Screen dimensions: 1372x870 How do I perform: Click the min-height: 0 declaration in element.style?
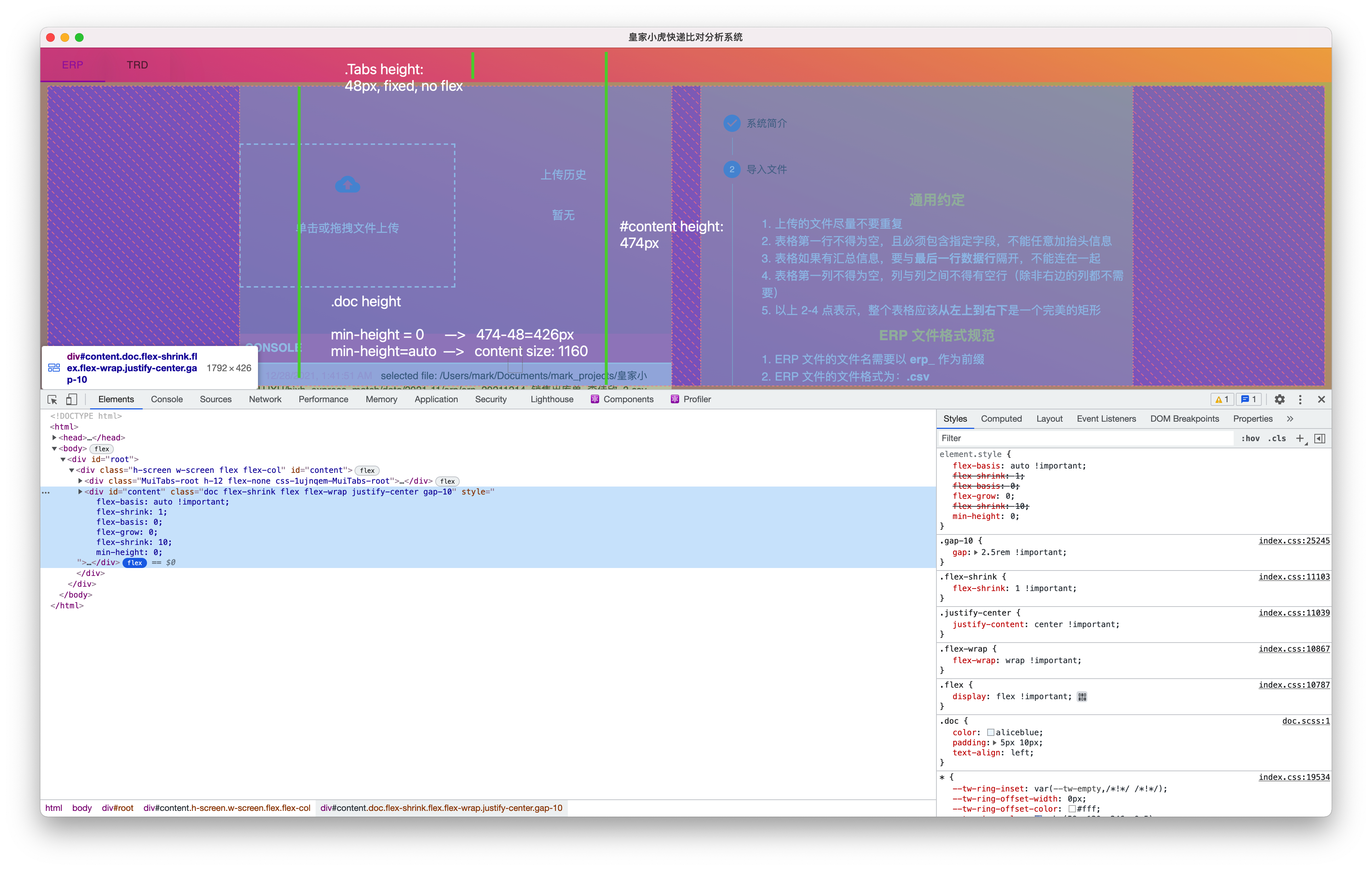coord(986,516)
